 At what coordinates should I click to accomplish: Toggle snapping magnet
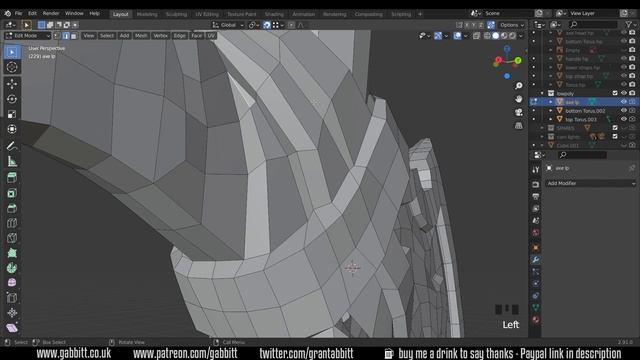(x=267, y=25)
